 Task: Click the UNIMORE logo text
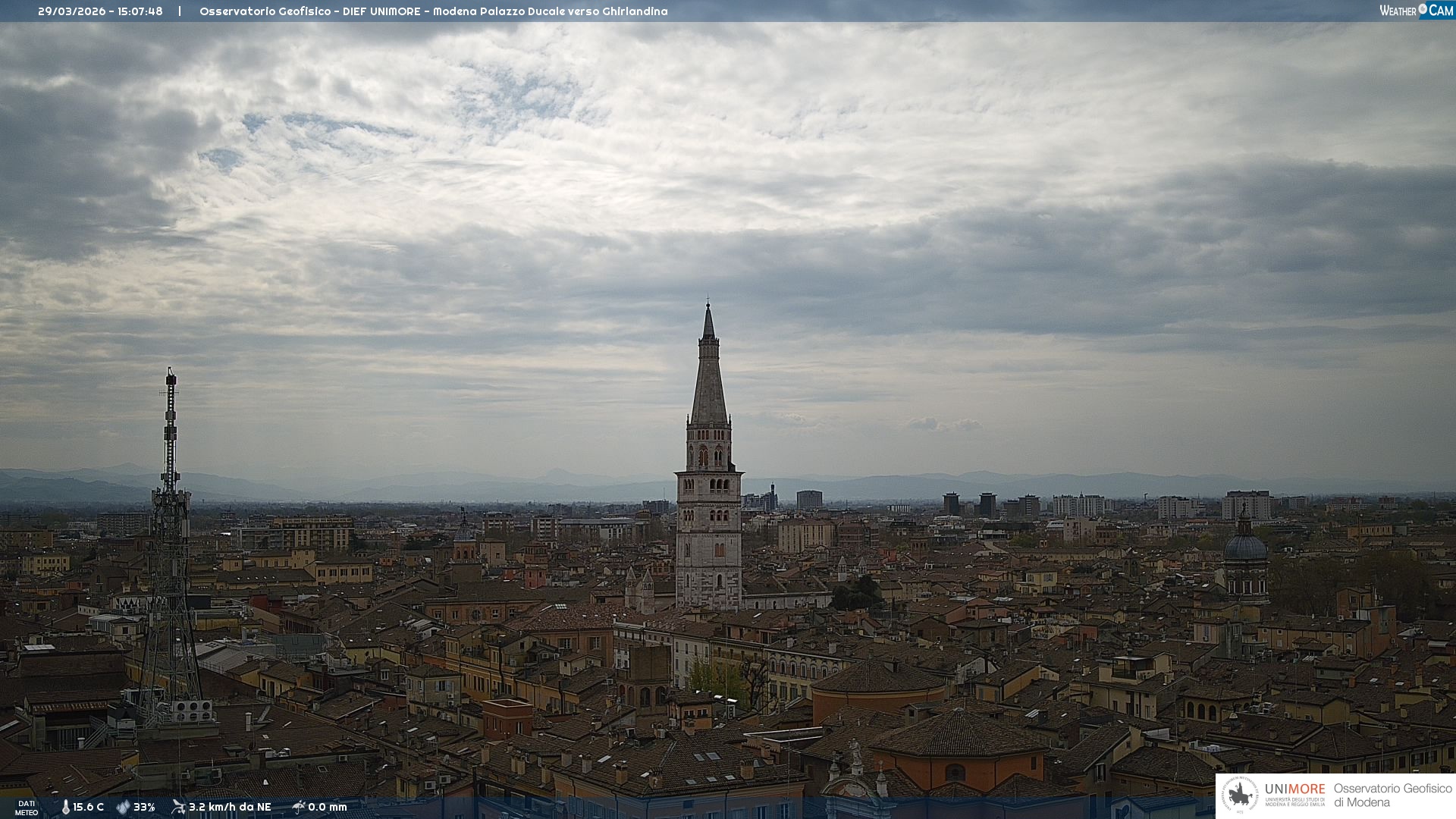pyautogui.click(x=1294, y=789)
